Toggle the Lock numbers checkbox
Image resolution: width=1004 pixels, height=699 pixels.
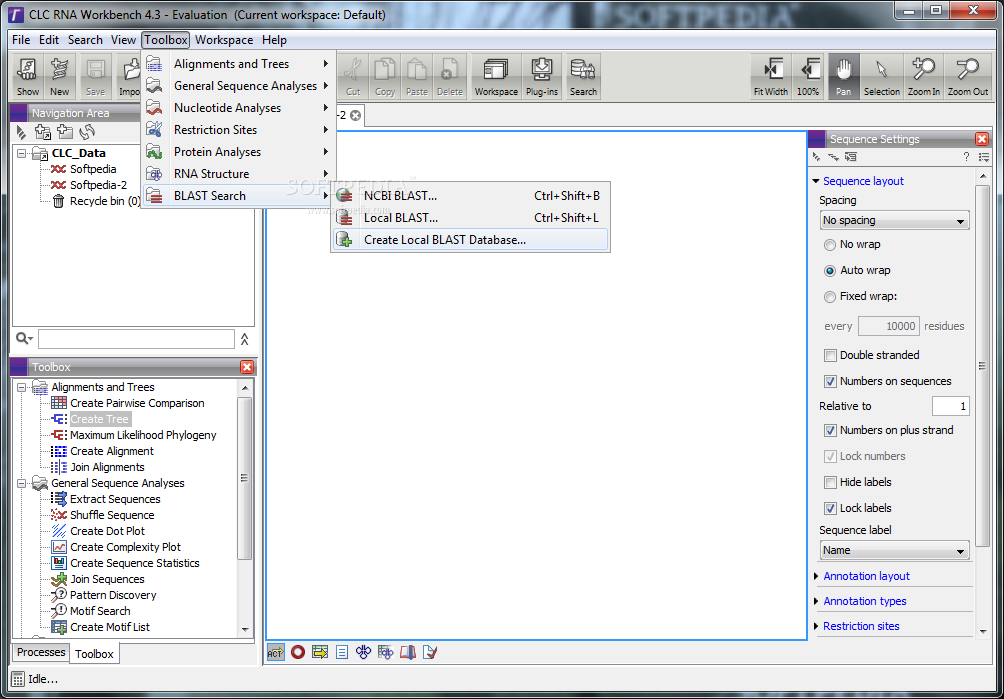(830, 456)
